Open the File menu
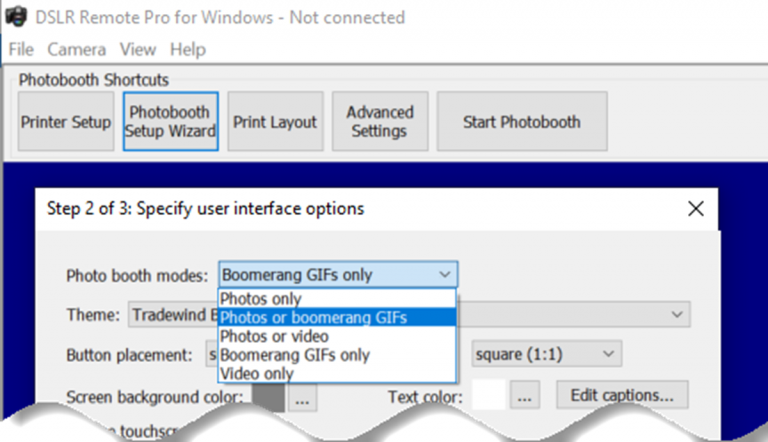This screenshot has width=768, height=442. (21, 49)
